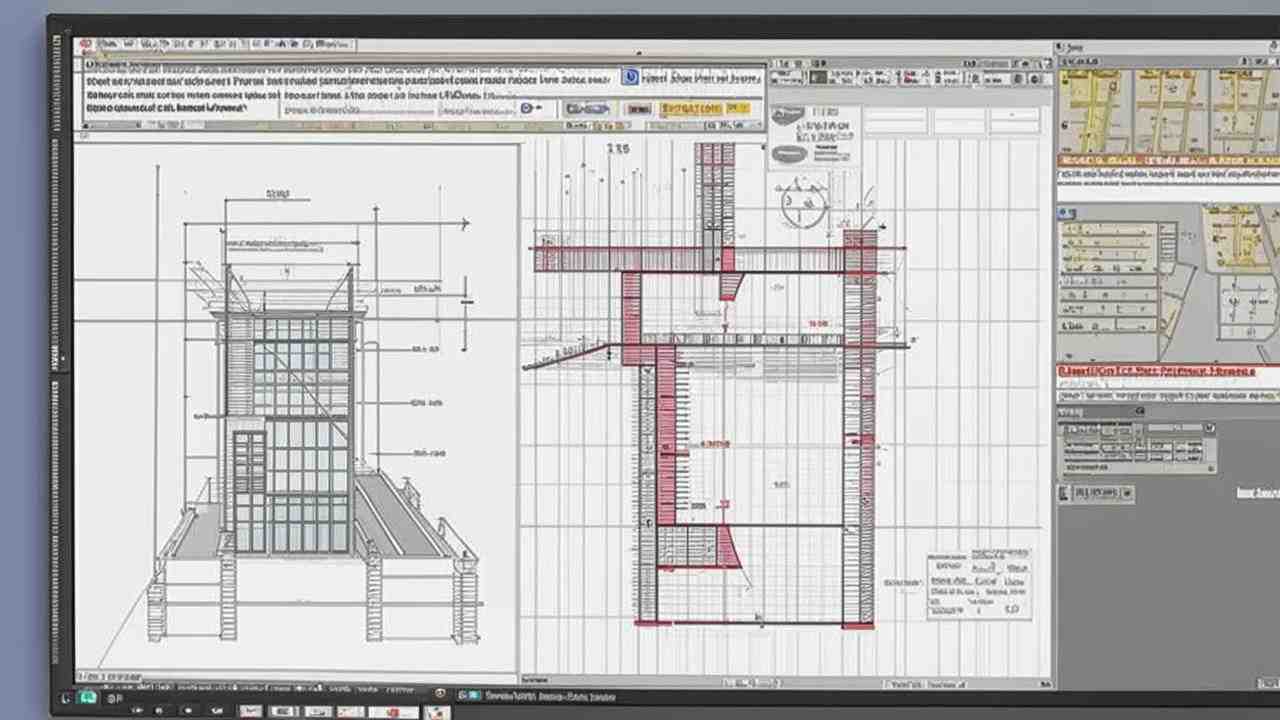This screenshot has width=1280, height=720.
Task: Open the middle yellow map thumbnail
Action: 1166,110
